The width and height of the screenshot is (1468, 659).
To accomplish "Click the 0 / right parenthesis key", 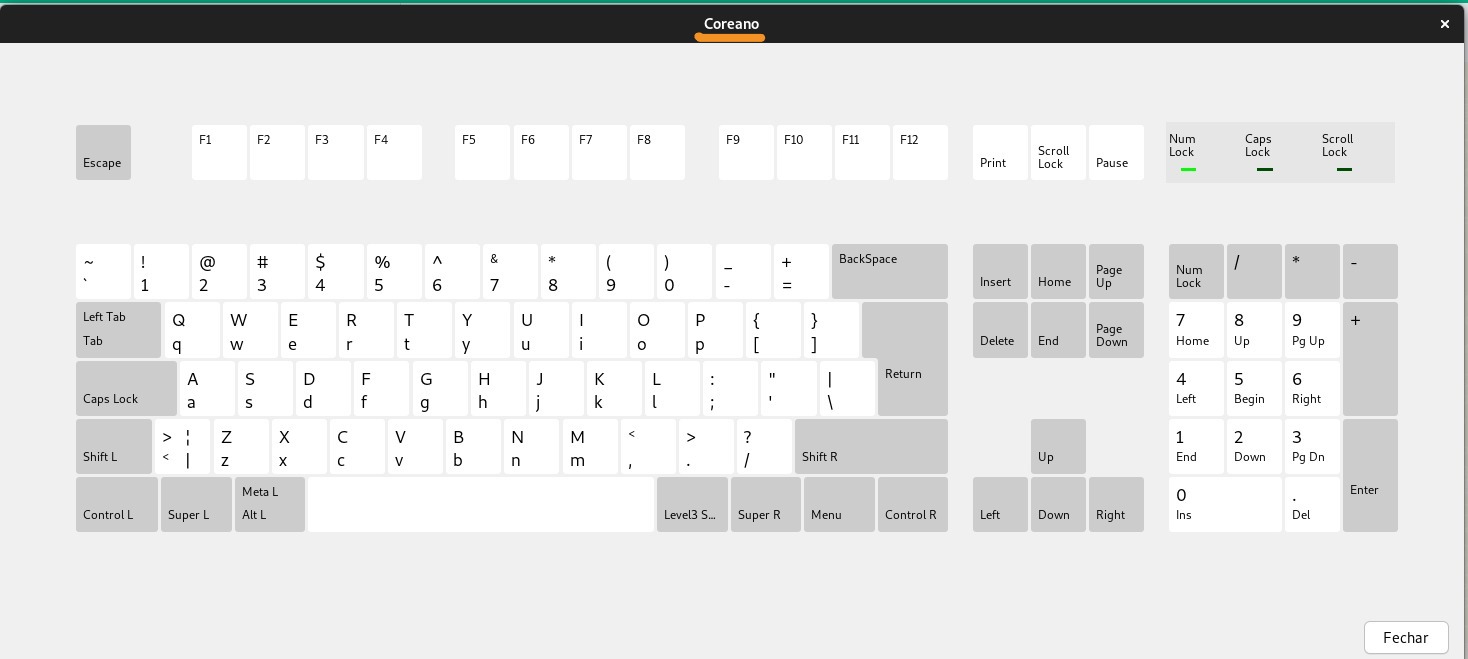I will tap(684, 271).
